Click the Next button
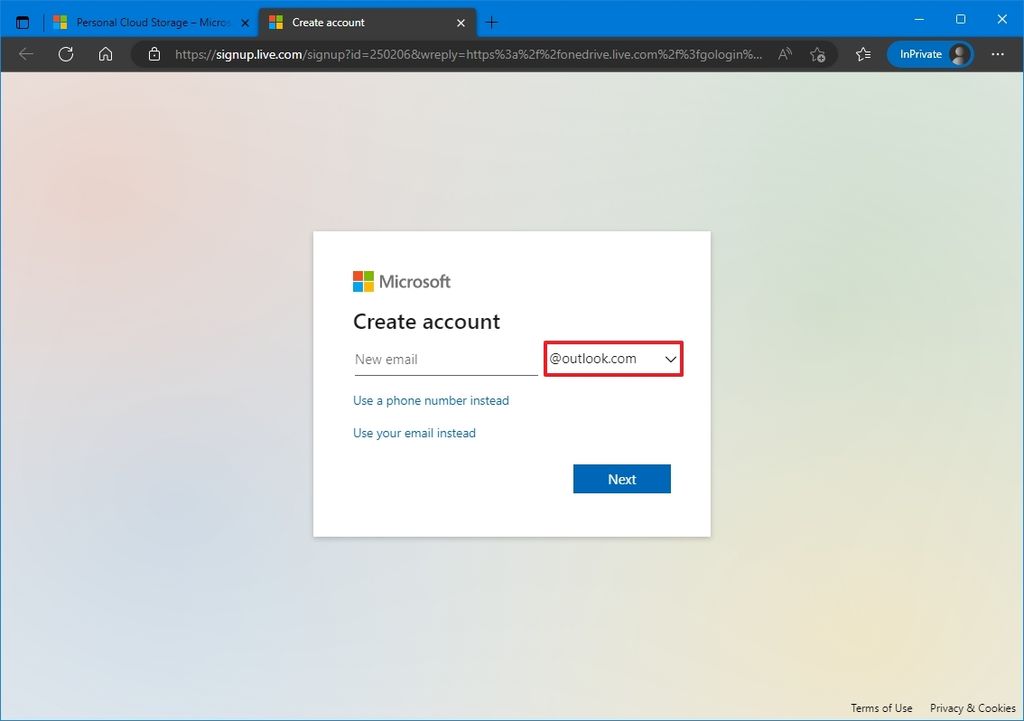This screenshot has height=721, width=1024. coord(621,479)
